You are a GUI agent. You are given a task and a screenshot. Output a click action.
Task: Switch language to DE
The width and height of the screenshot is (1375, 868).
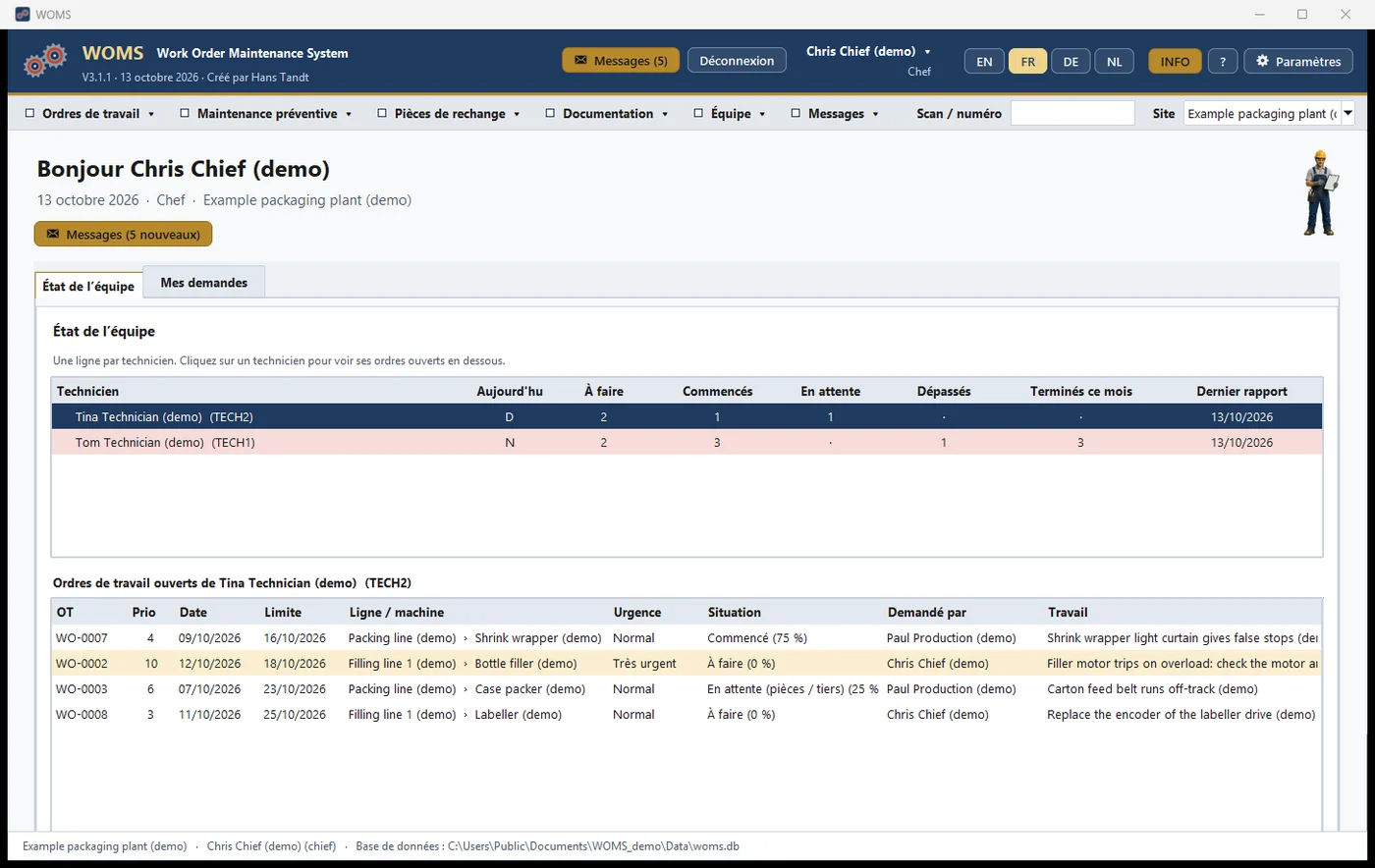click(x=1071, y=61)
